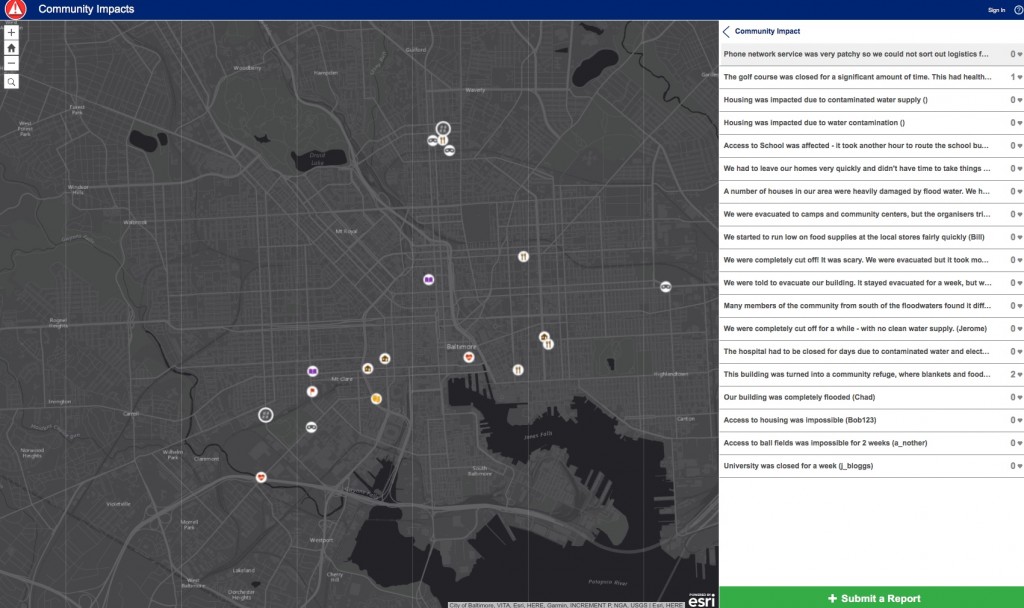Click the red triangle app logo
The width and height of the screenshot is (1024, 608).
pyautogui.click(x=15, y=9)
